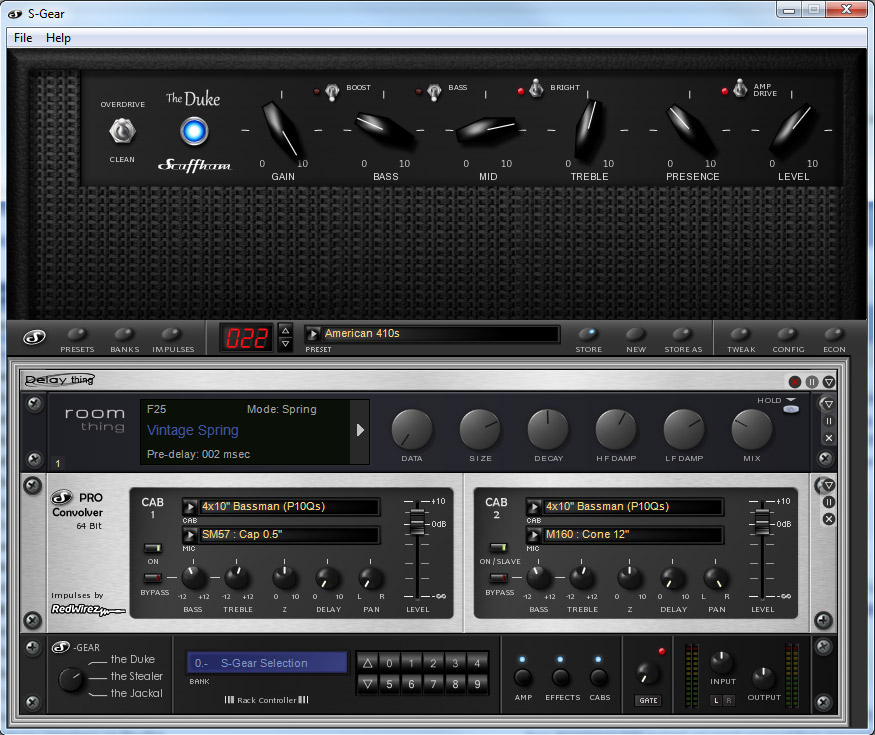875x735 pixels.
Task: Click the Delay Thing pause icon
Action: (x=812, y=382)
